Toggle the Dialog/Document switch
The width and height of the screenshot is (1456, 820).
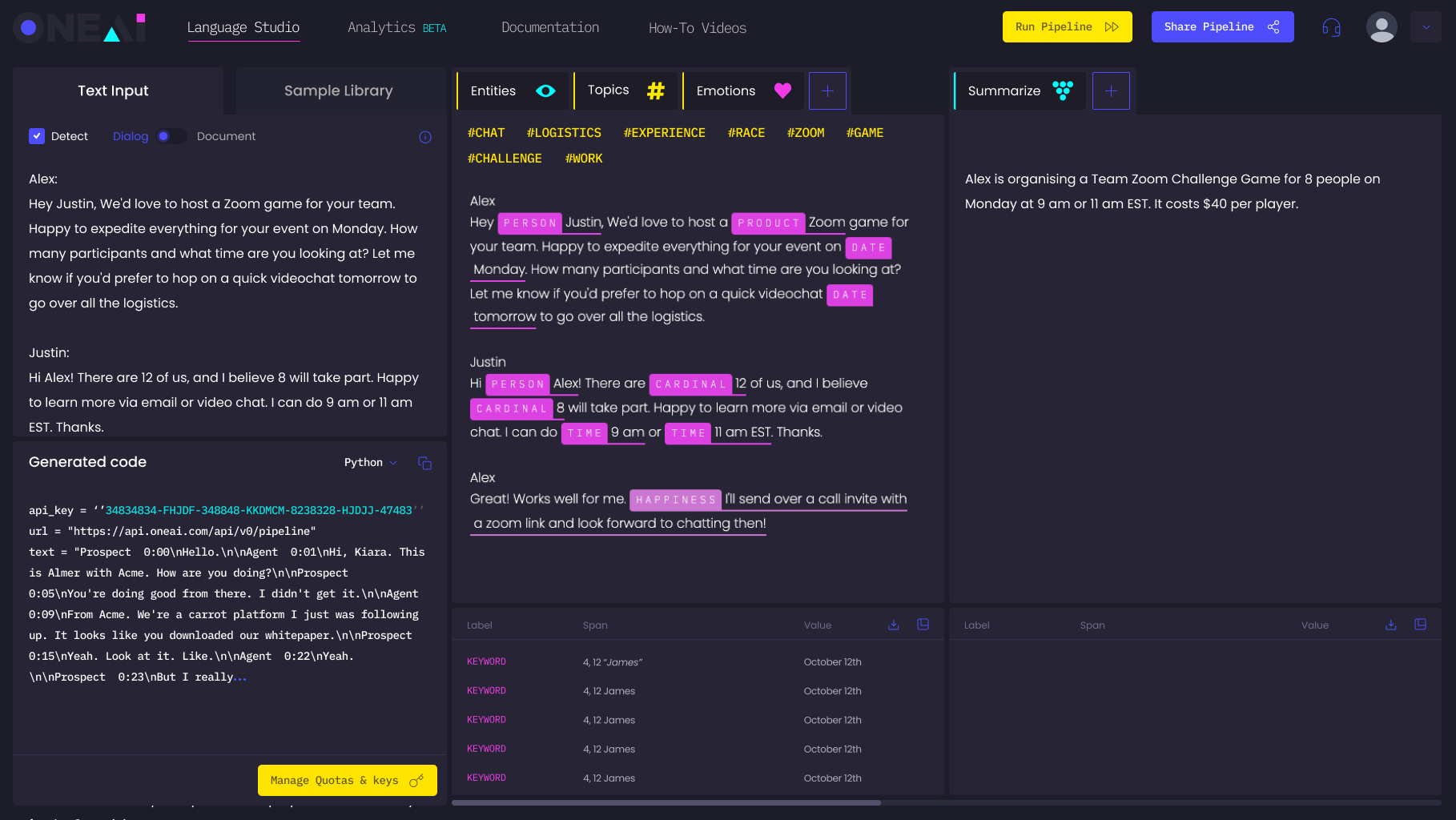pyautogui.click(x=171, y=136)
